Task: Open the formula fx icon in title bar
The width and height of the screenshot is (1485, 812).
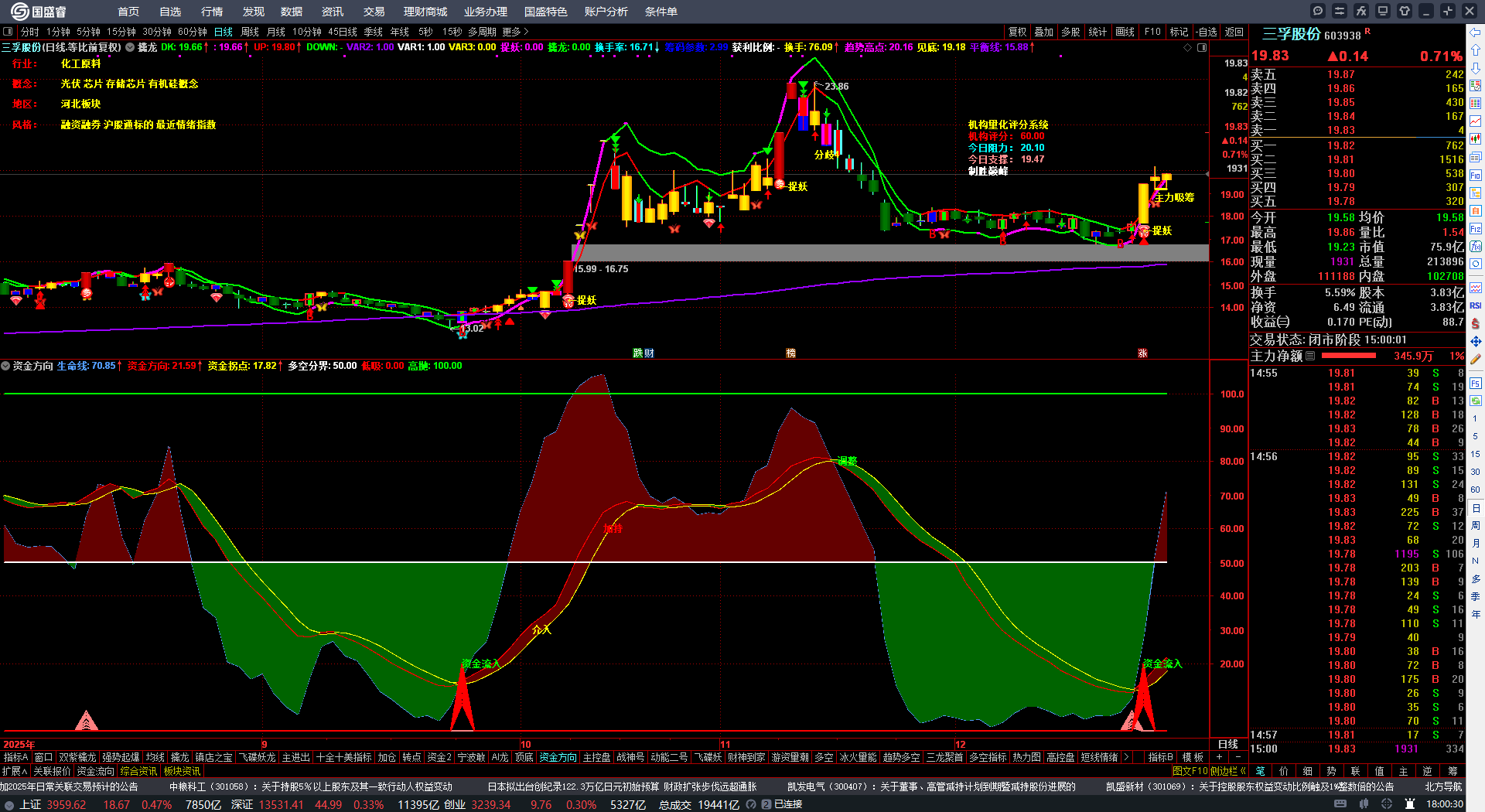Action: pyautogui.click(x=1361, y=11)
